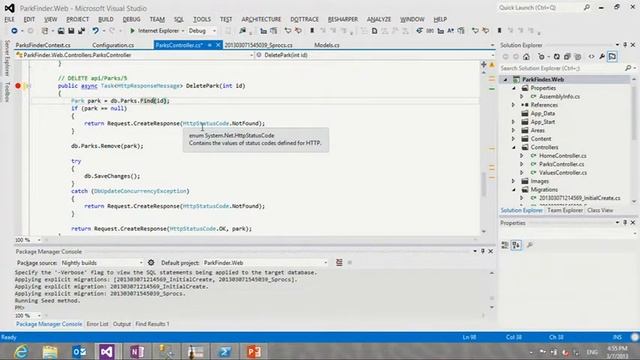Viewport: 640px width, 360px height.
Task: Click the Open File toolbar icon
Action: (x=61, y=31)
